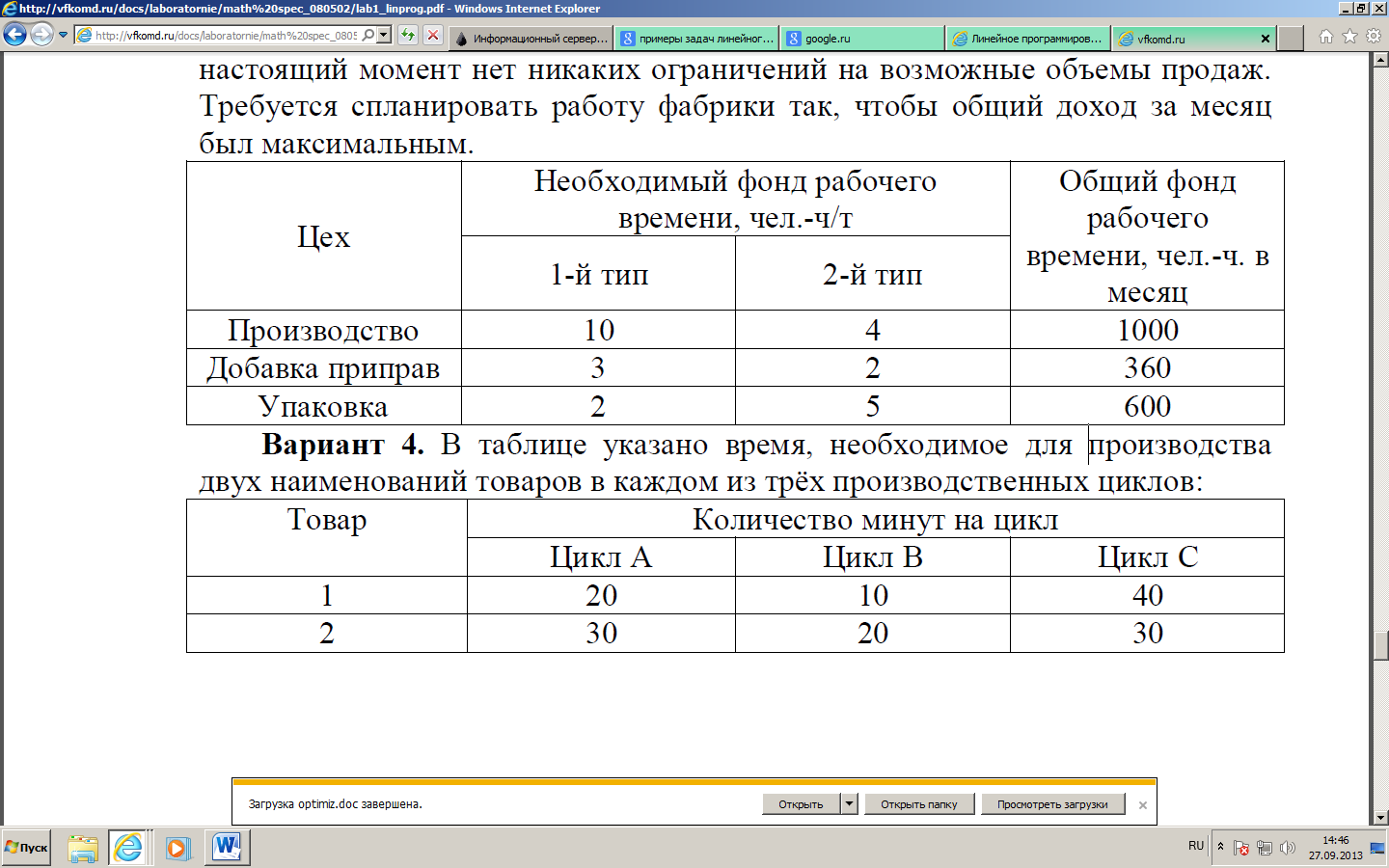Expand the Открыть options dropdown arrow
The height and width of the screenshot is (868, 1389).
(849, 804)
